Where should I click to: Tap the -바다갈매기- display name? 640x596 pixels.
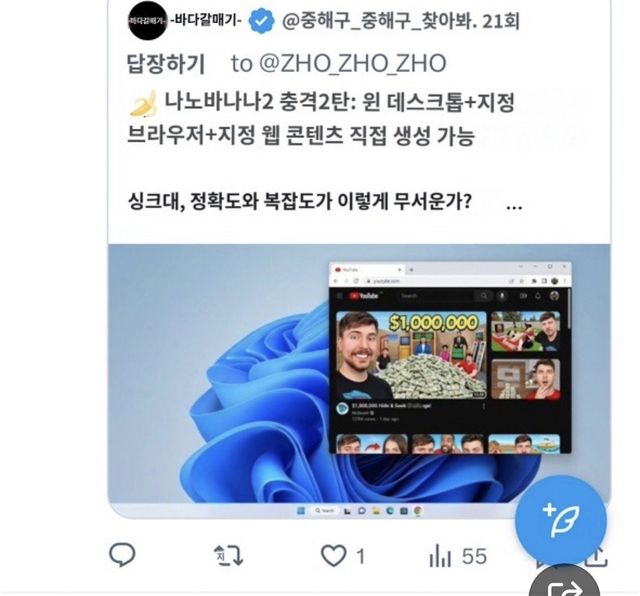(x=206, y=20)
